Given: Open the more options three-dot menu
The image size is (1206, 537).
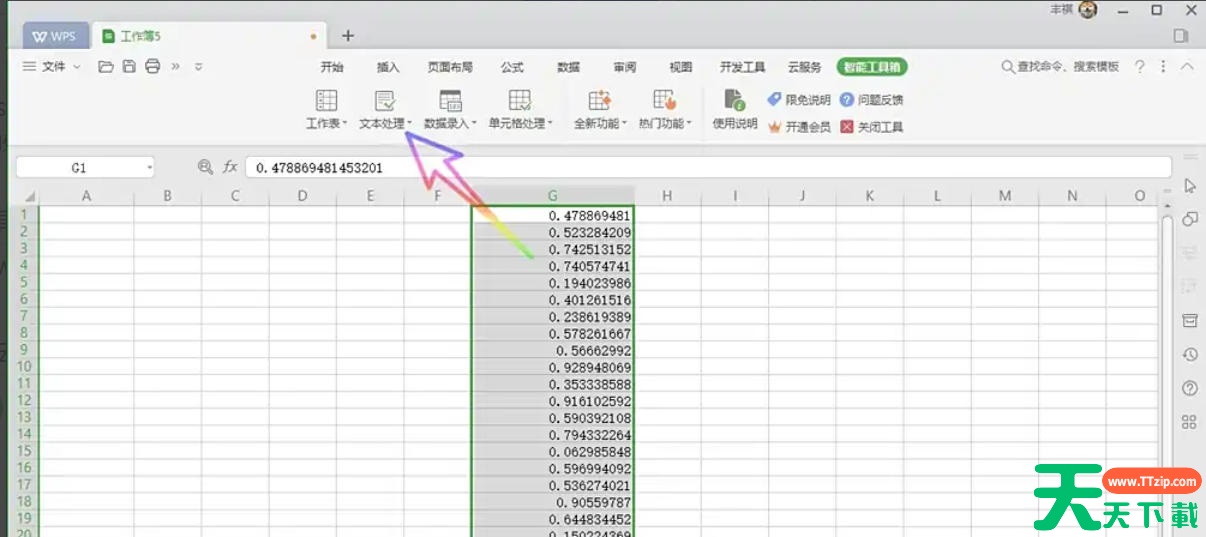Looking at the screenshot, I should point(1163,67).
